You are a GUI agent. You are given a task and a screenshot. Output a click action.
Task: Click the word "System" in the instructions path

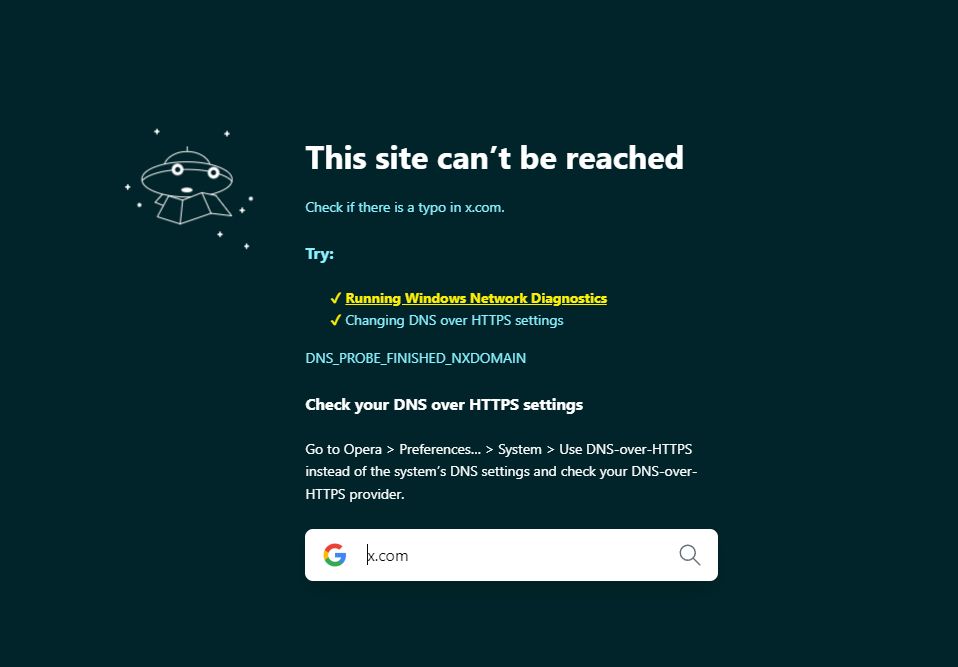(x=520, y=449)
